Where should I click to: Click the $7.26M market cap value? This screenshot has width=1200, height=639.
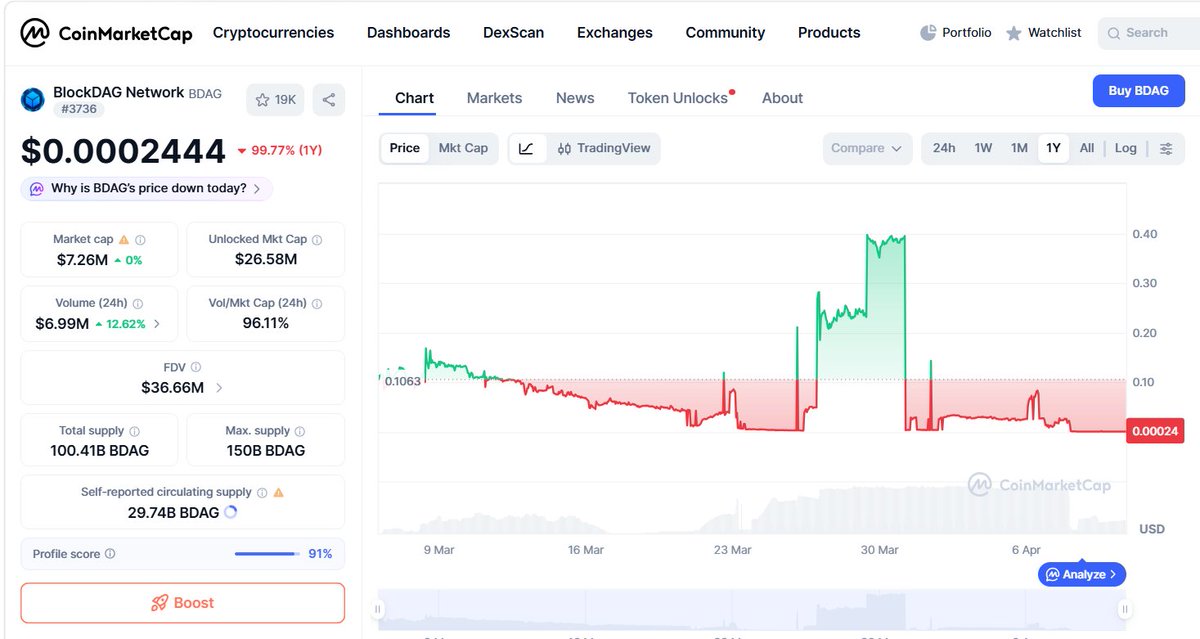click(82, 260)
